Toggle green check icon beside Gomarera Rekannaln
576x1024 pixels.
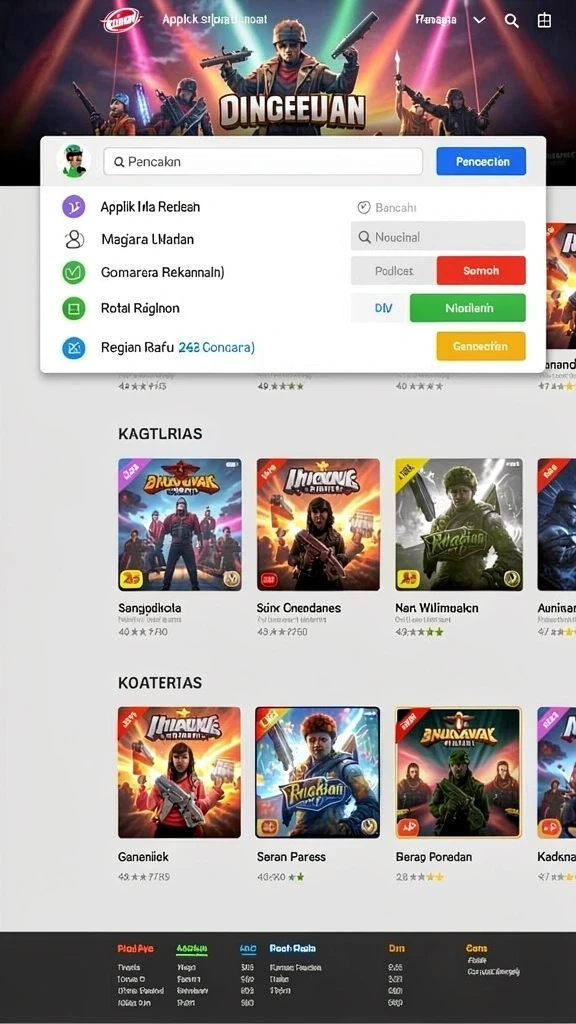coord(74,272)
